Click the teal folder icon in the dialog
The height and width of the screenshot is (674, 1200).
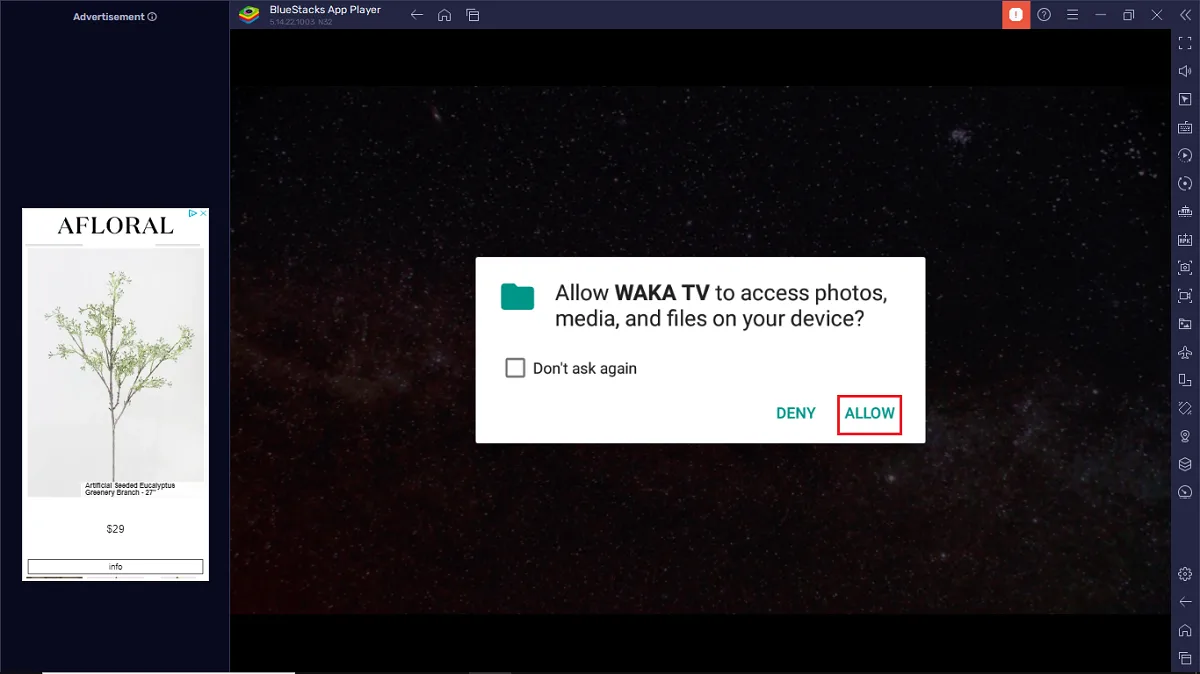coord(518,296)
